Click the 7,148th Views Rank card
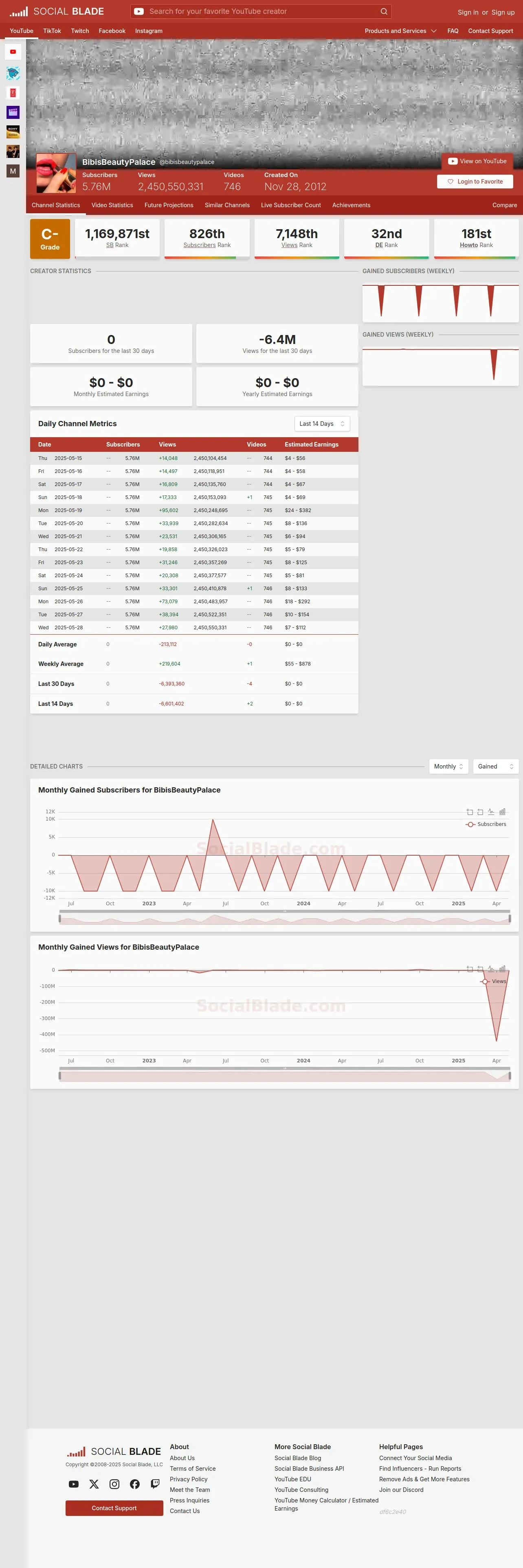 (x=297, y=239)
